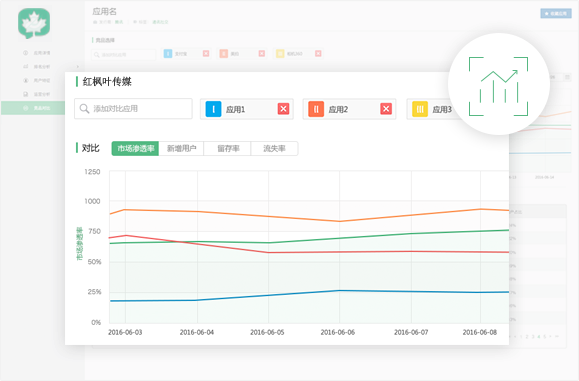579x381 pixels.
Task: Click the 2016-06-06 date label on the chart axis
Action: point(338,332)
